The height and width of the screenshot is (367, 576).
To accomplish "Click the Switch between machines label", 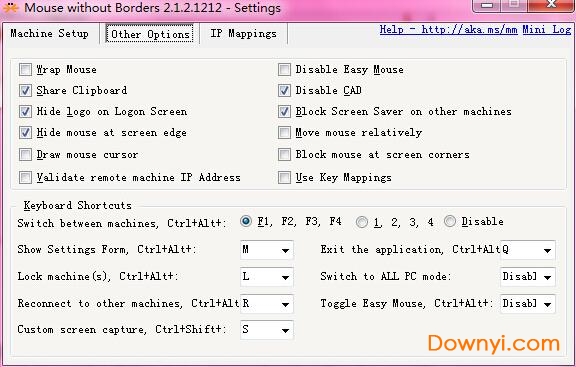I will 122,223.
